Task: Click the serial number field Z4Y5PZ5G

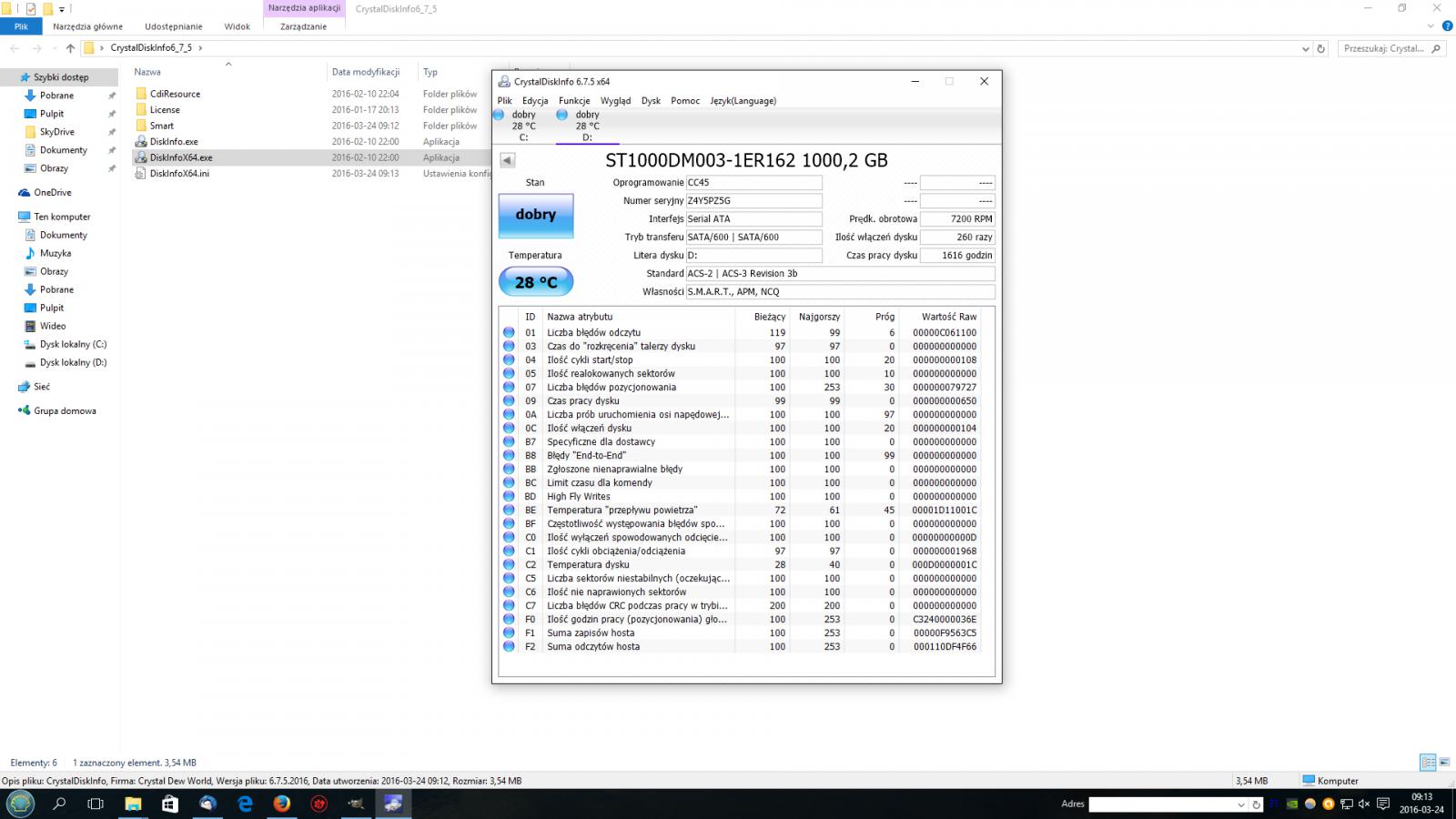Action: click(x=754, y=201)
